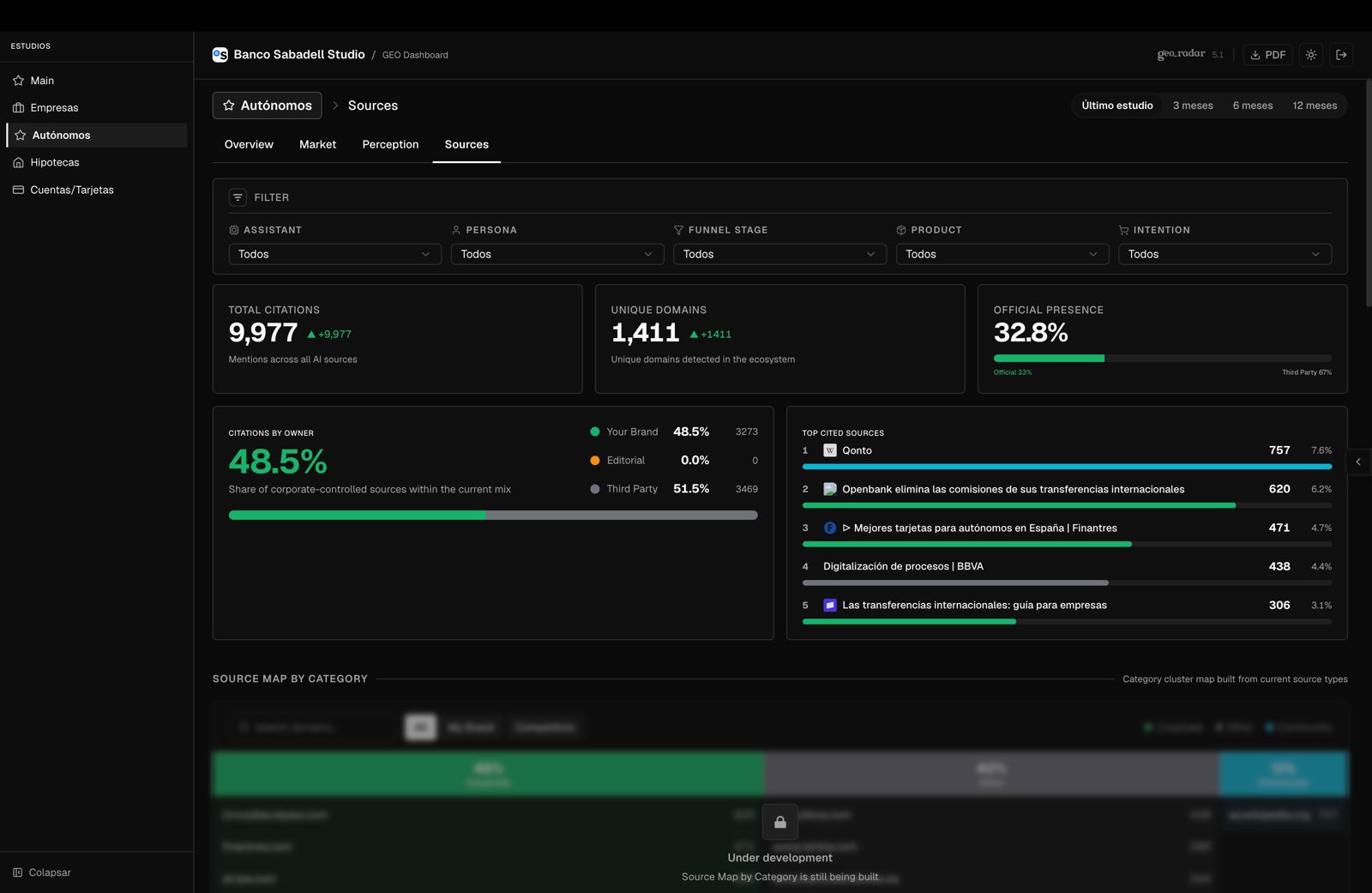Click the Empresas briefcase icon
The image size is (1372, 893).
coord(19,108)
